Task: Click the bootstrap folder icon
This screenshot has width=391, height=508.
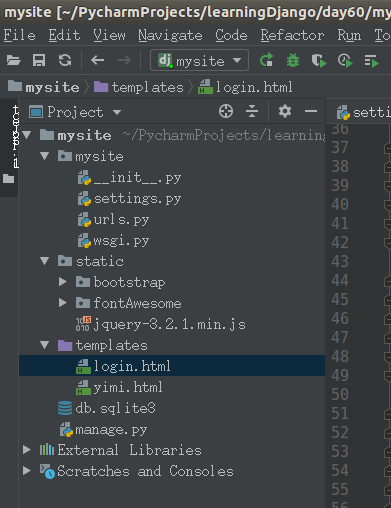Action: click(83, 282)
